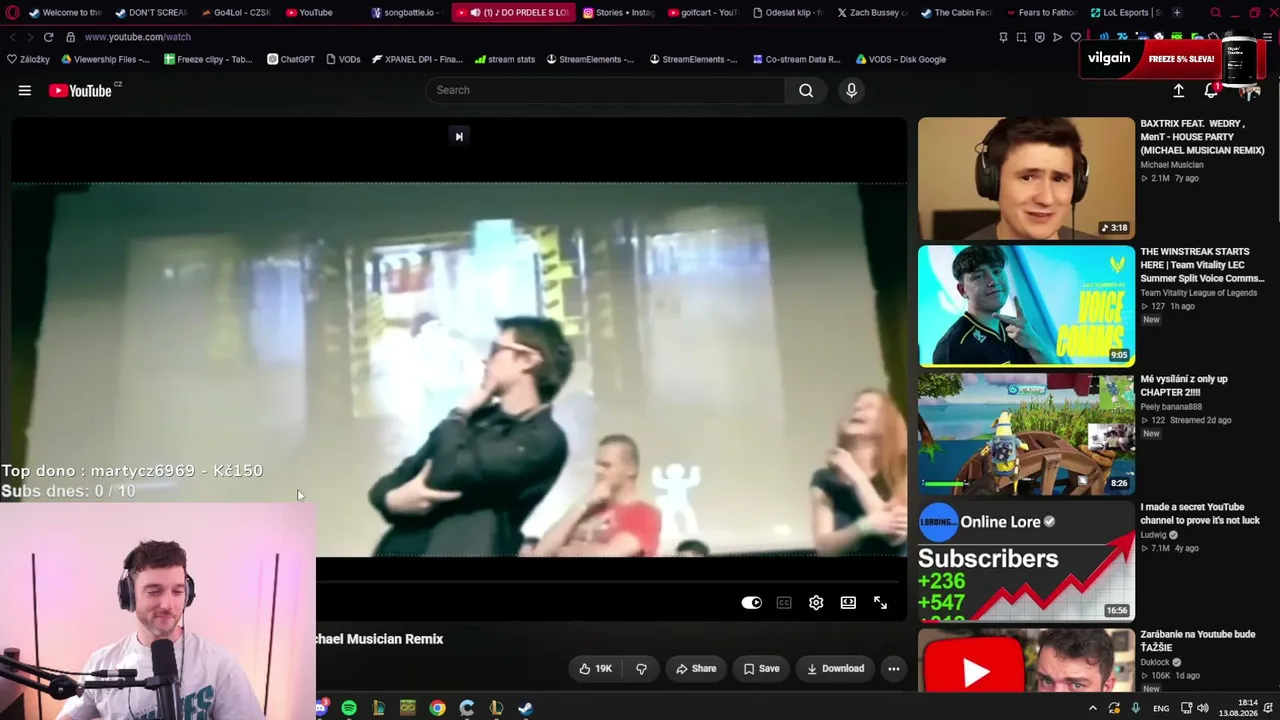Switch to the DON'T SCREAM tab

pos(151,13)
